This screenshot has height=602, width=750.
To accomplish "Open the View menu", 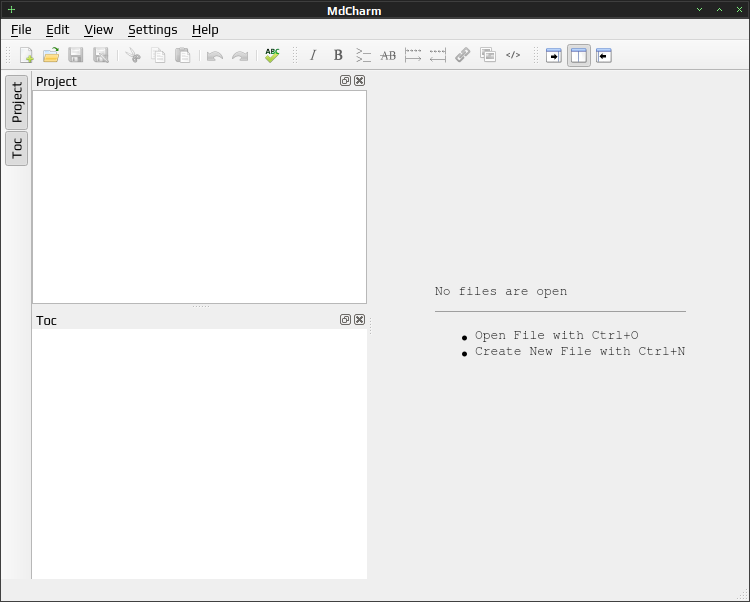I will click(99, 30).
